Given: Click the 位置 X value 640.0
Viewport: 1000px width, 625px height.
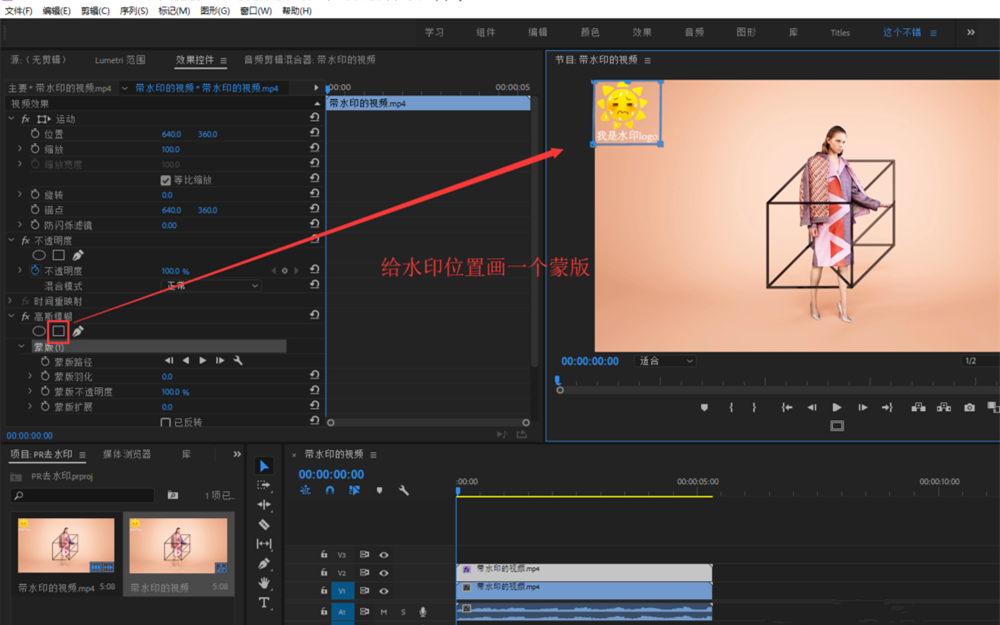Looking at the screenshot, I should click(x=171, y=134).
